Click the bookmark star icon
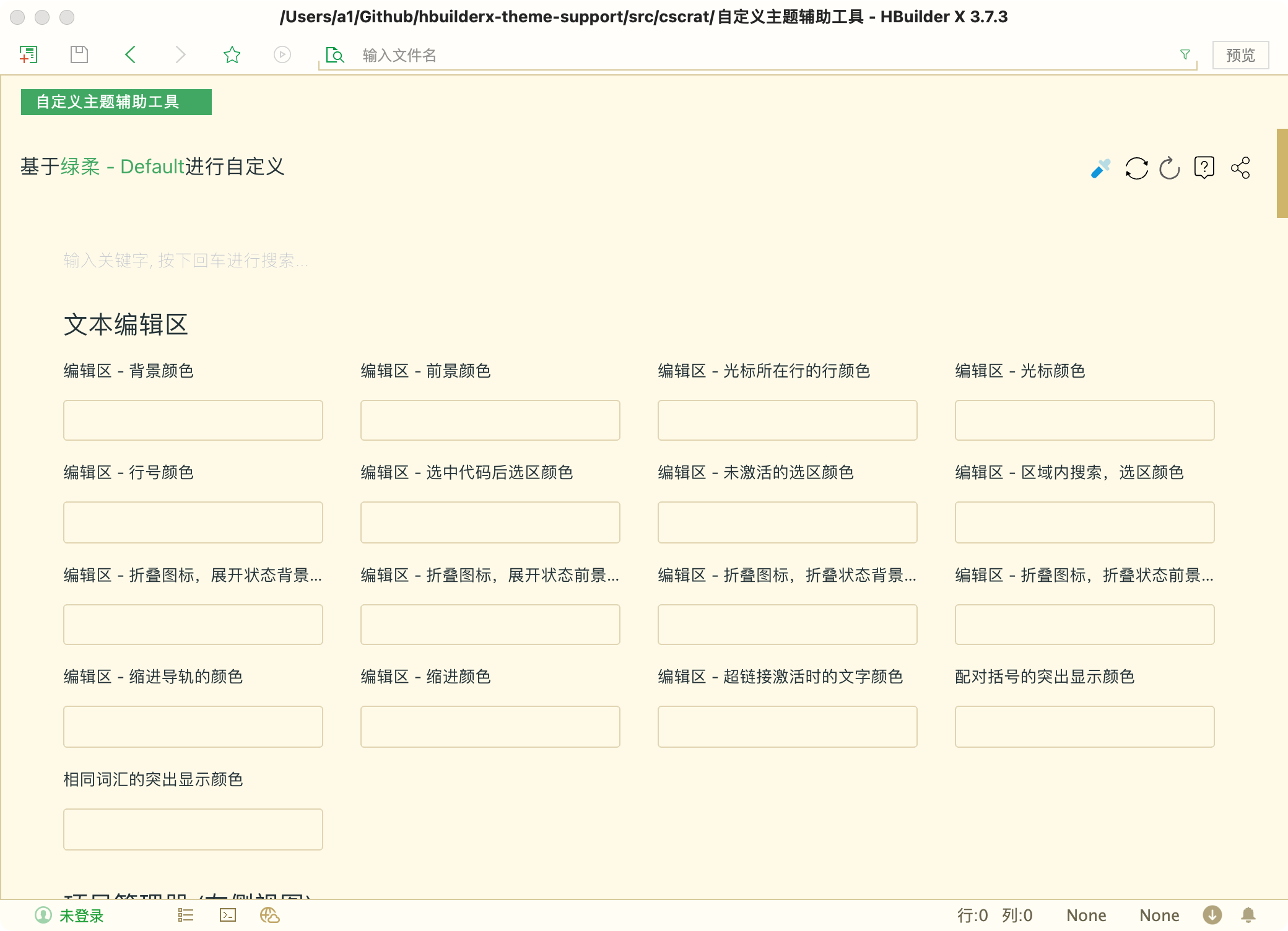The width and height of the screenshot is (1288, 931). pos(232,55)
